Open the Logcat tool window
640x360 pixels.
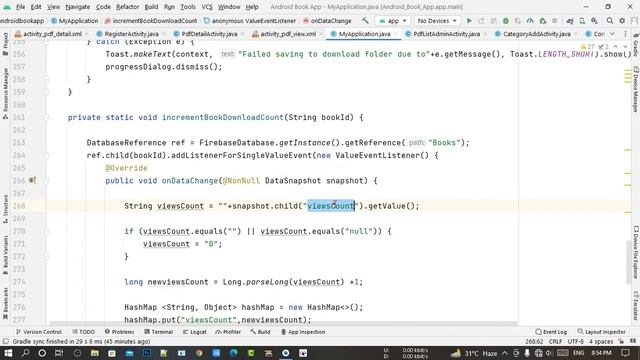coord(194,332)
